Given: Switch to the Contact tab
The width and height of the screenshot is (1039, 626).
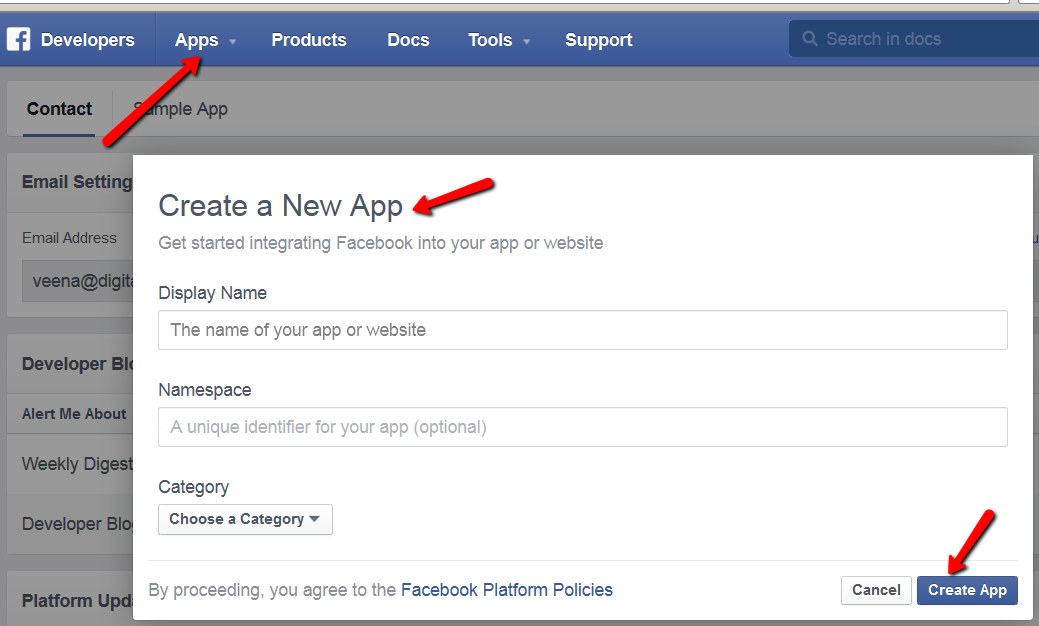Looking at the screenshot, I should 59,109.
